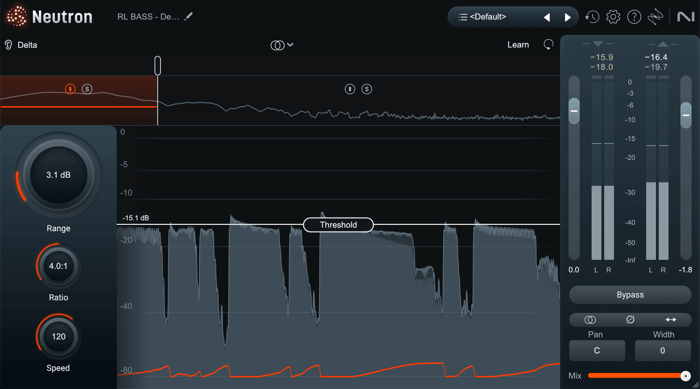The height and width of the screenshot is (389, 700).
Task: Toggle invert phase icon
Action: [x=630, y=320]
